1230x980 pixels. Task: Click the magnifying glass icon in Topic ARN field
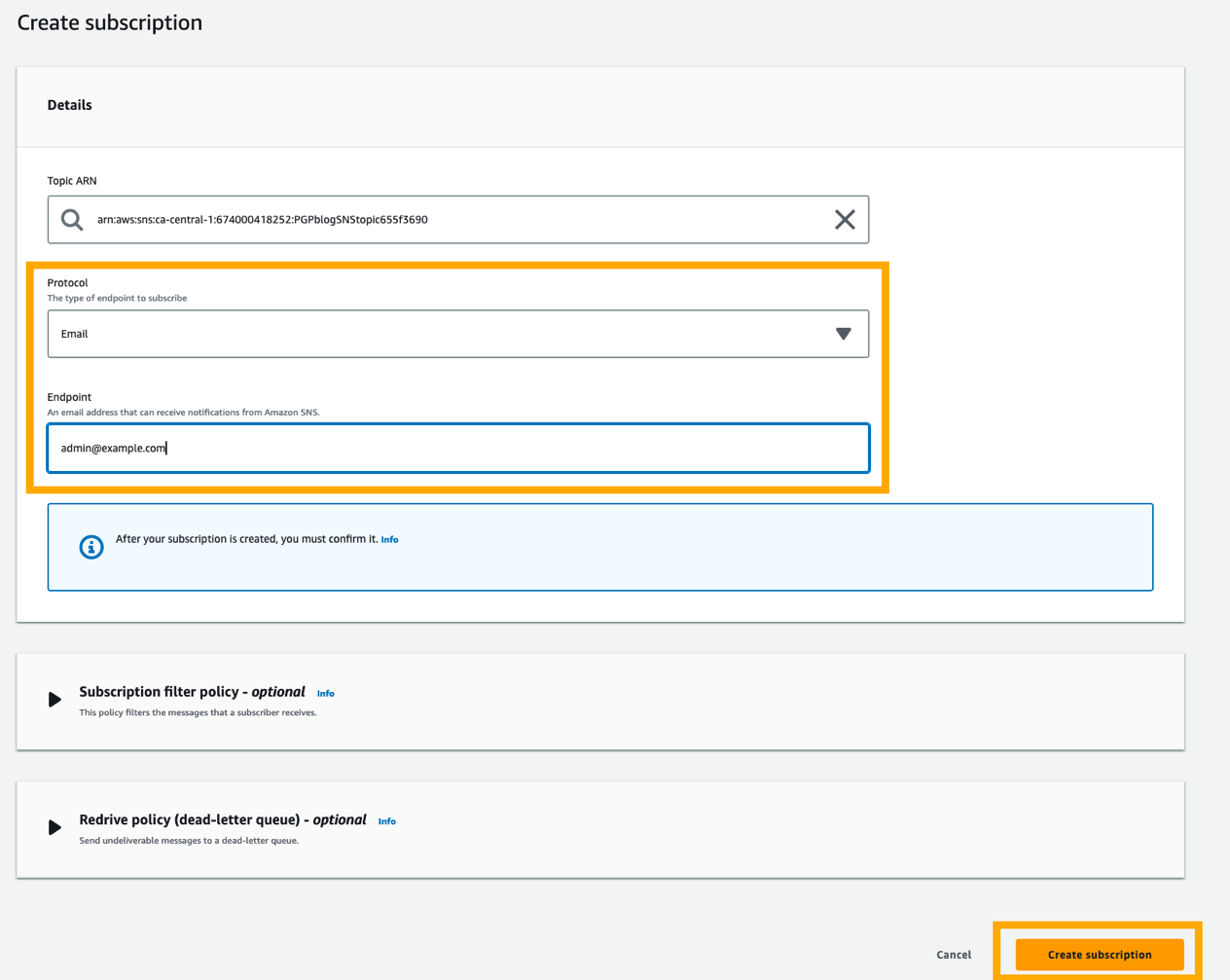(x=71, y=219)
